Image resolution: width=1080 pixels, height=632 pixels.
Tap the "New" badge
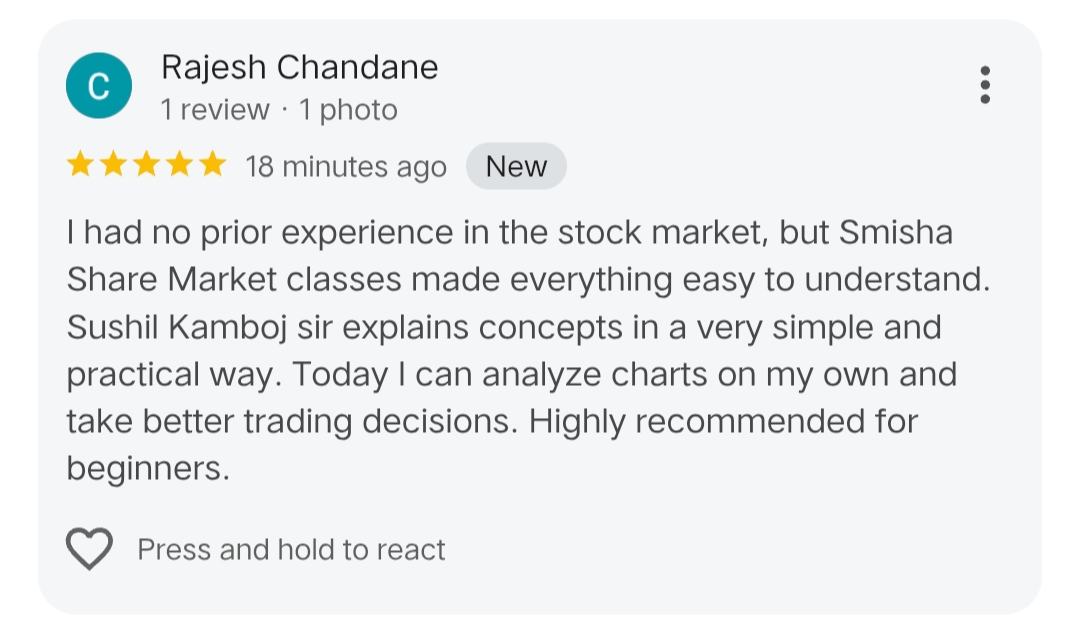click(516, 166)
